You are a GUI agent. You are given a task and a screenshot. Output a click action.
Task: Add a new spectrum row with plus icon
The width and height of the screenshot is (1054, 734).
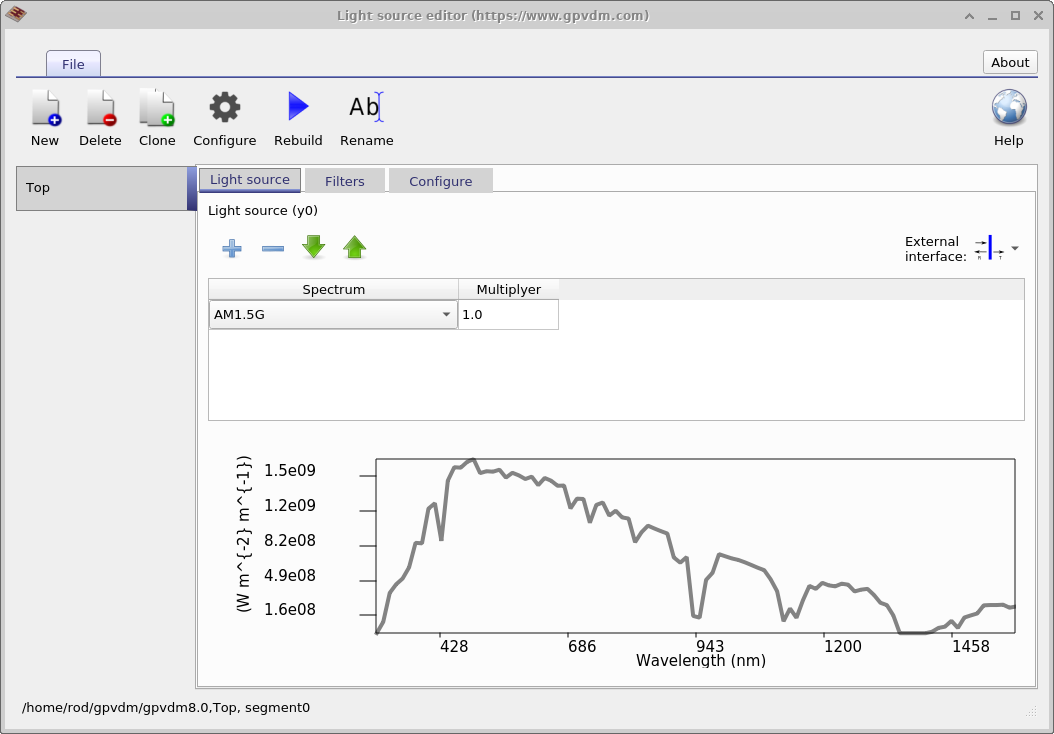click(x=232, y=247)
